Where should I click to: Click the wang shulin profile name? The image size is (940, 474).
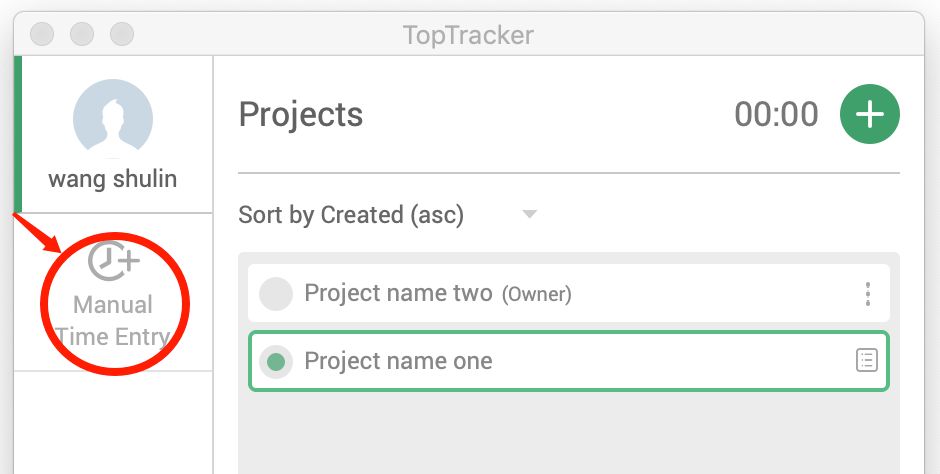113,179
